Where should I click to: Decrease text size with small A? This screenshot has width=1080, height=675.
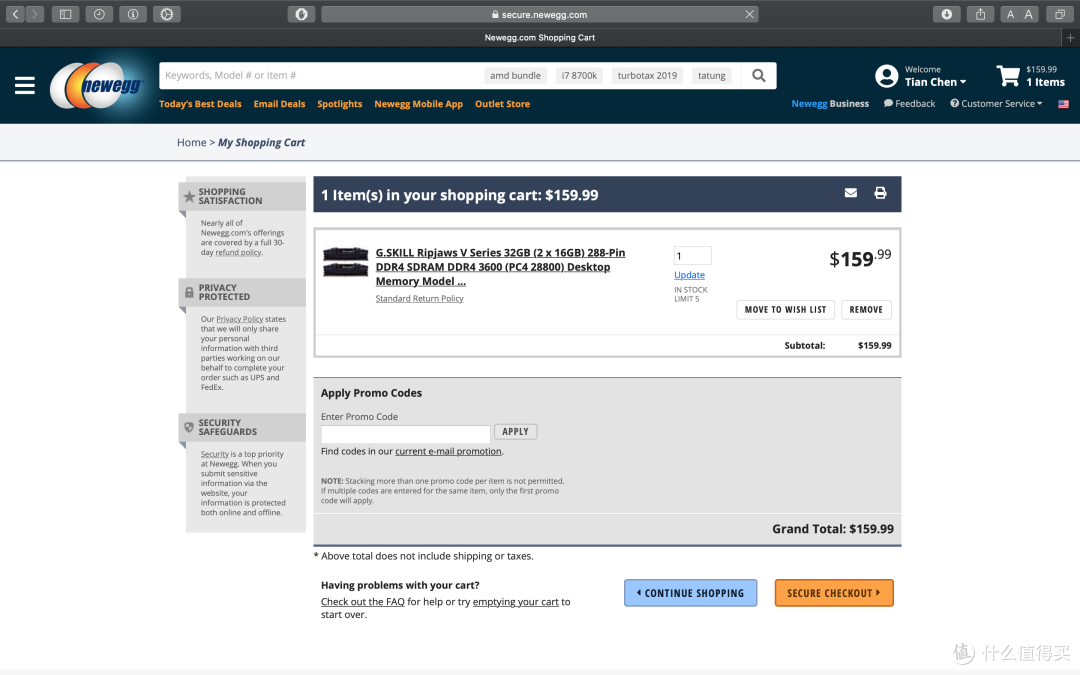[1010, 14]
